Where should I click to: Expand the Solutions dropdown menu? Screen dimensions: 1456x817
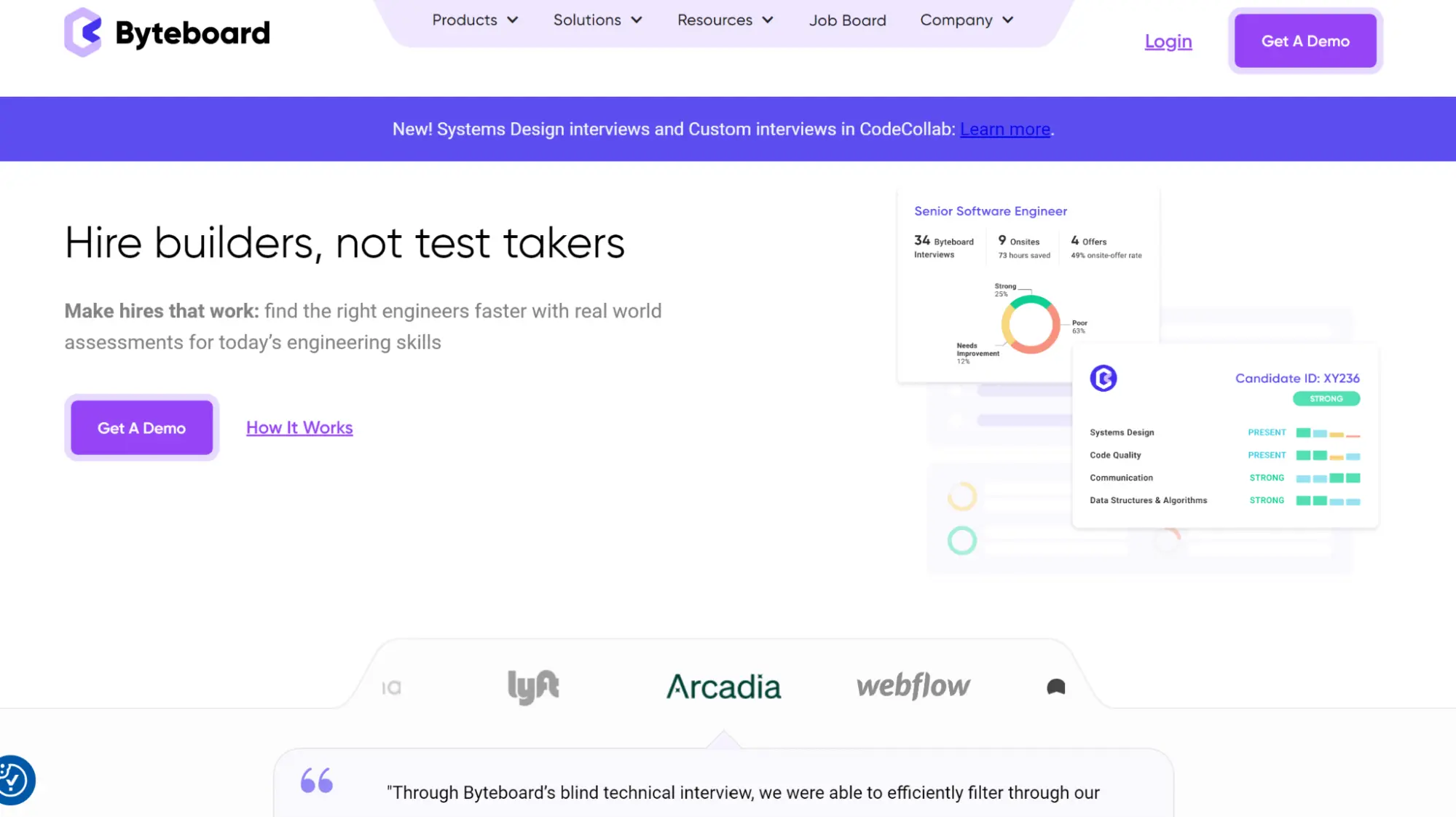point(598,20)
